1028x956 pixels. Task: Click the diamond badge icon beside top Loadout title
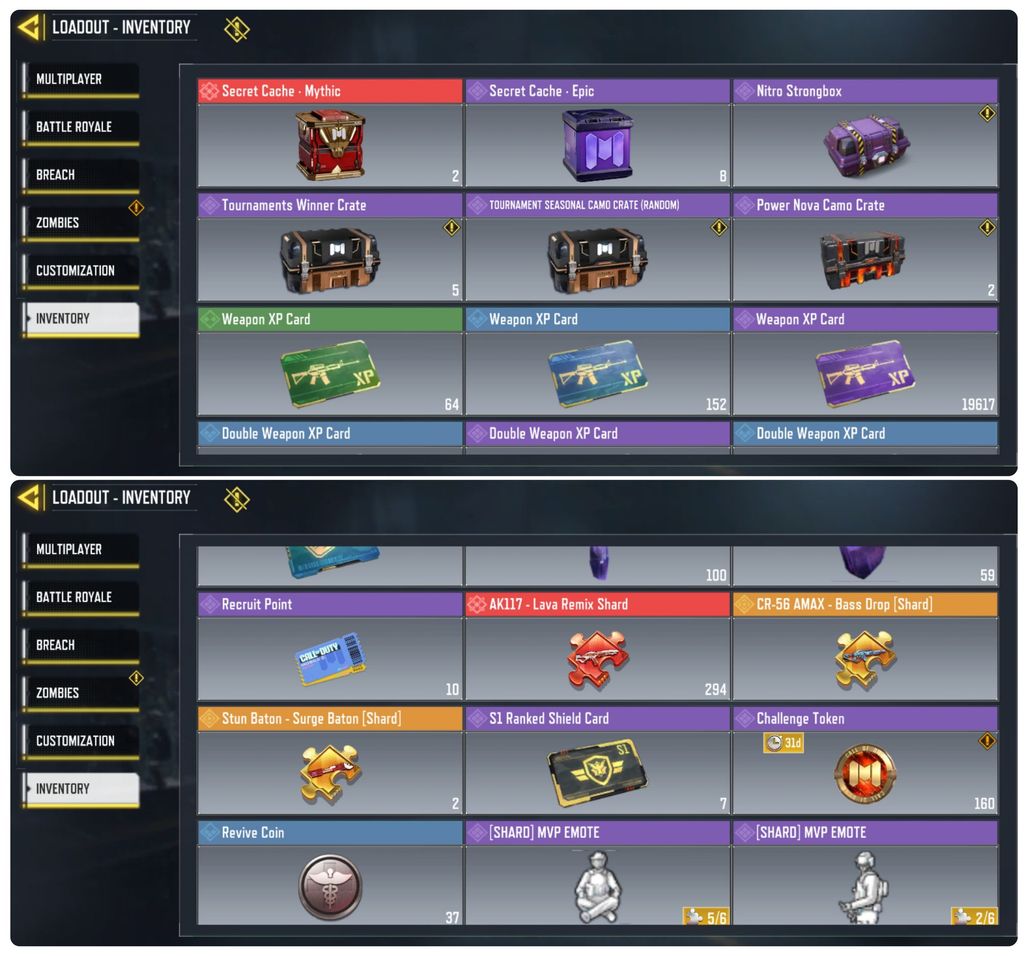237,28
